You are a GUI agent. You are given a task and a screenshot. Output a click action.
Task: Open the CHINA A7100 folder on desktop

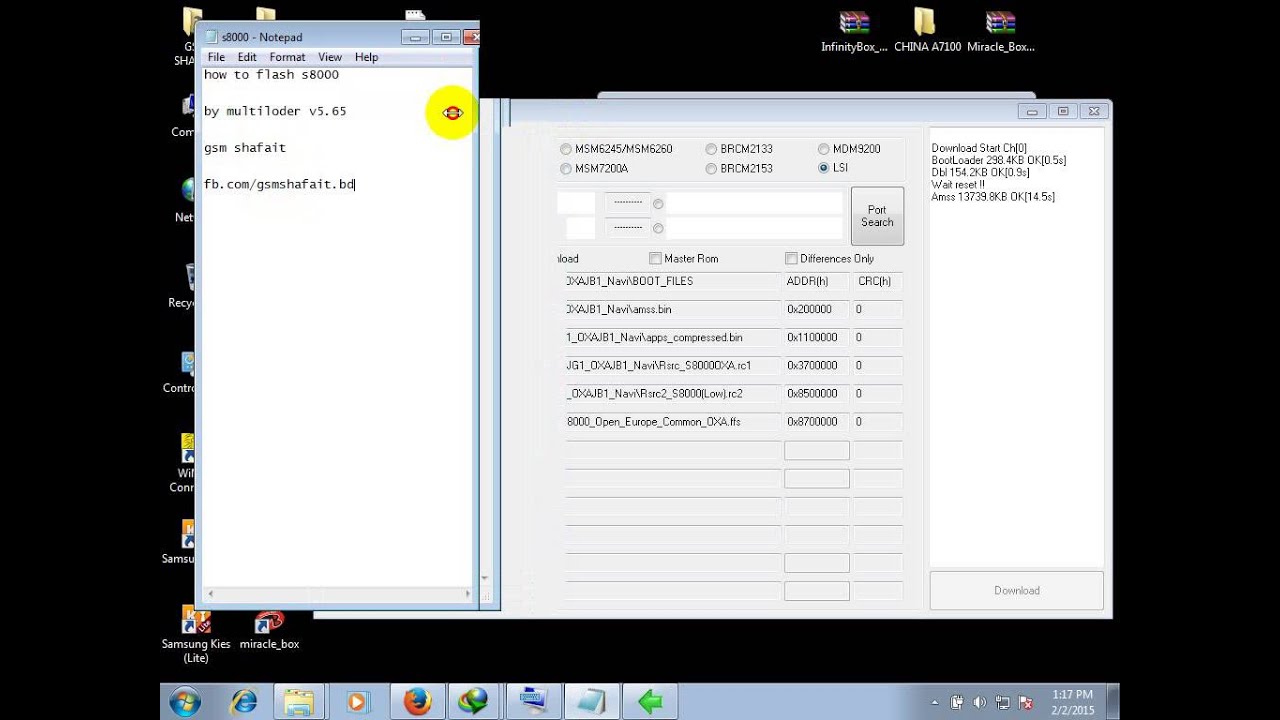(925, 31)
